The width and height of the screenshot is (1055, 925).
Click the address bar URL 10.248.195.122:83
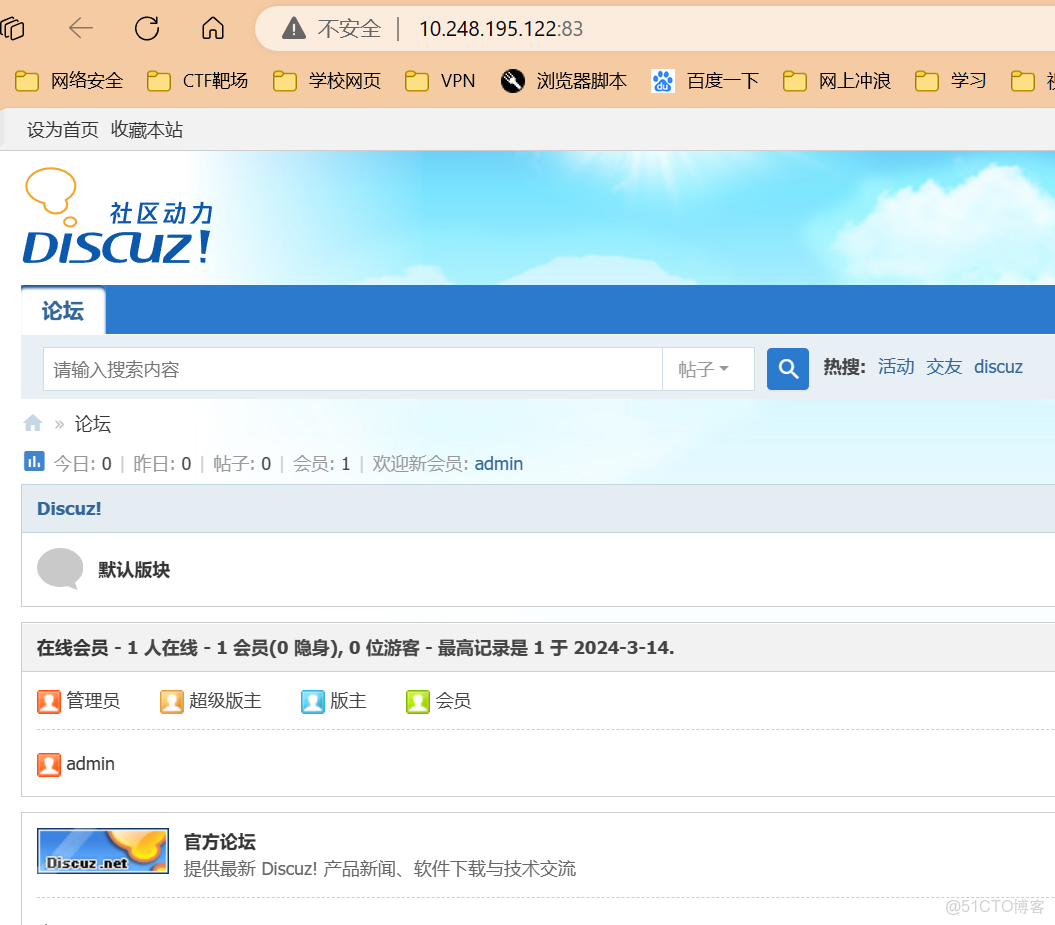[501, 29]
